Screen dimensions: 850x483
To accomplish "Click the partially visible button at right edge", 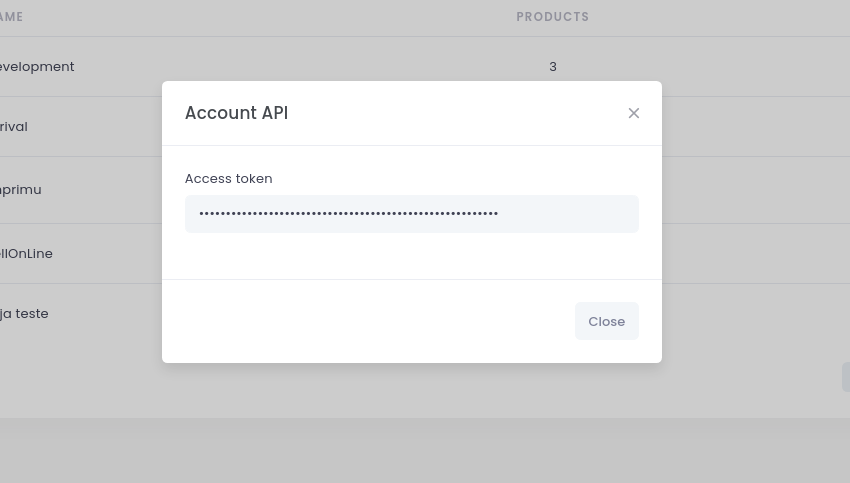I will (x=845, y=377).
